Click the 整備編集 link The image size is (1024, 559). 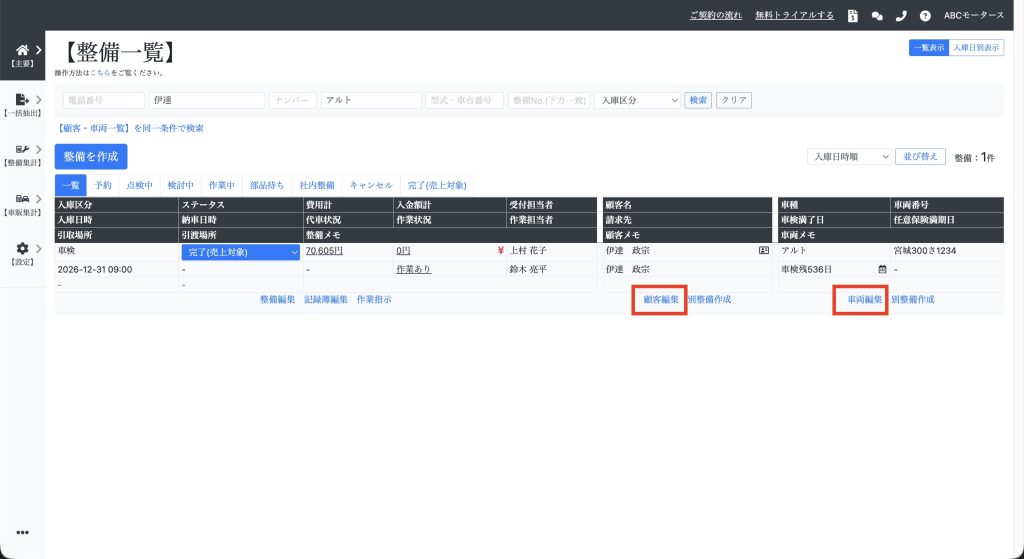[x=277, y=300]
